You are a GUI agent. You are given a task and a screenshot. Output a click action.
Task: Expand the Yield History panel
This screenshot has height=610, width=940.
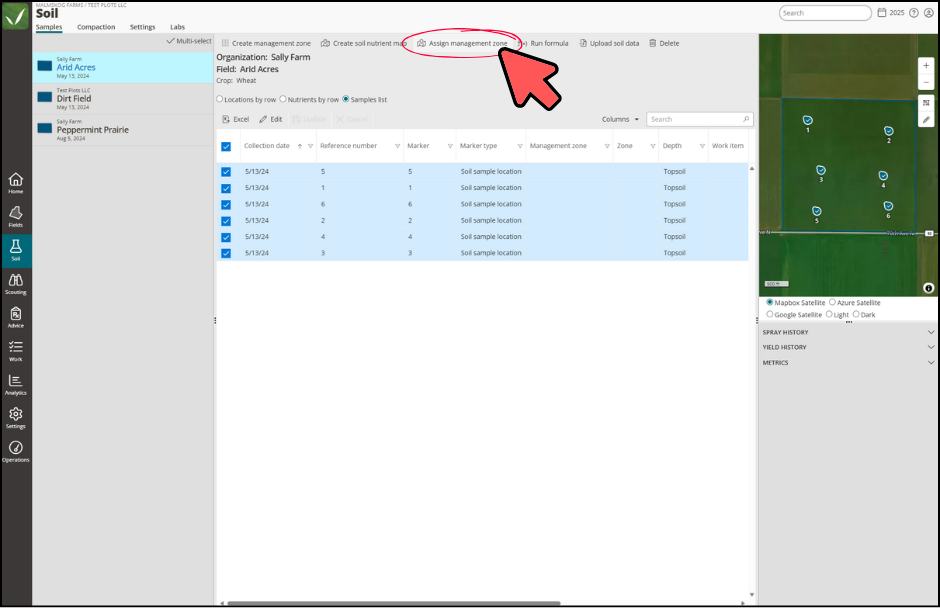click(848, 347)
